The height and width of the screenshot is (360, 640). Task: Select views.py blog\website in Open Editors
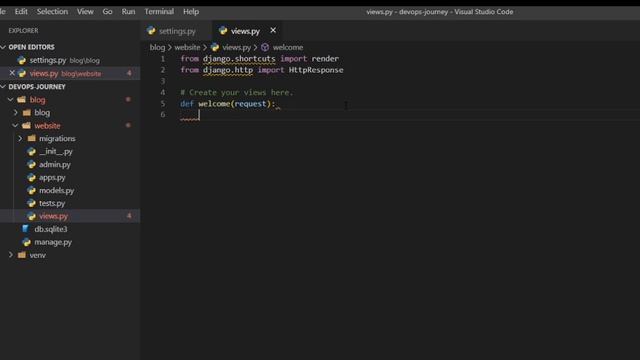70,73
